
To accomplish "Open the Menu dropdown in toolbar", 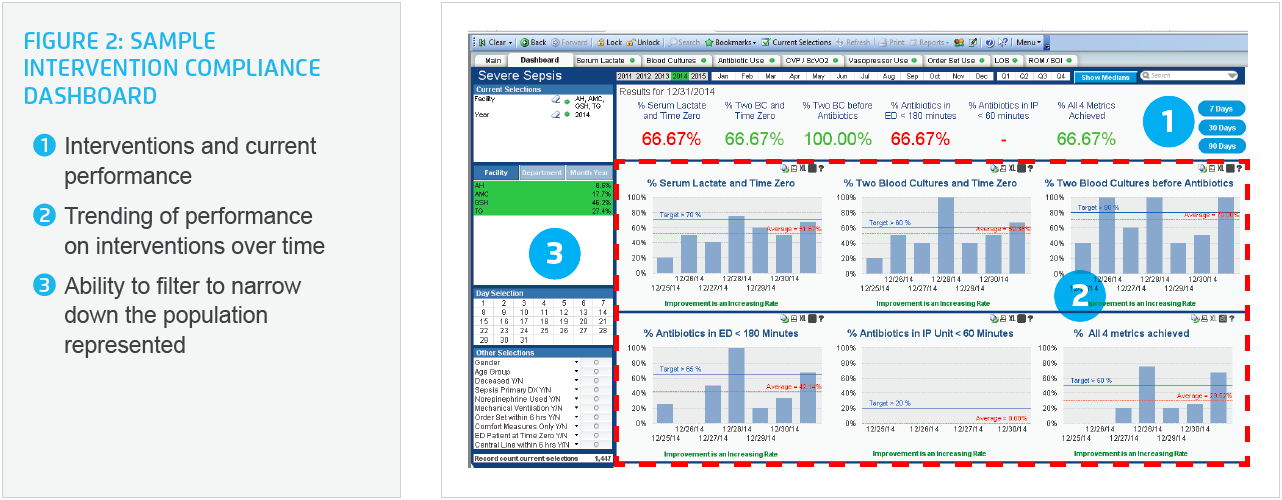I will pos(1027,42).
